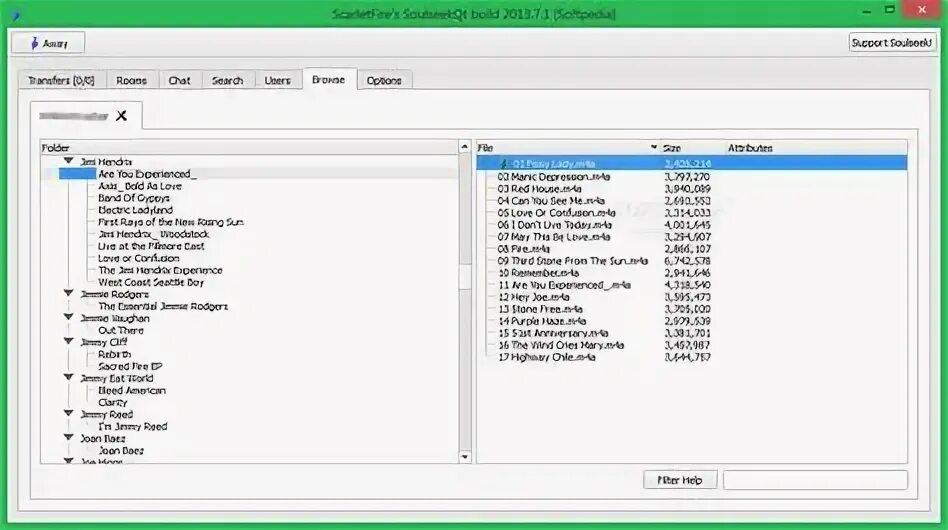Collapse the Joan Baez artist folder
The width and height of the screenshot is (948, 530).
click(69, 438)
